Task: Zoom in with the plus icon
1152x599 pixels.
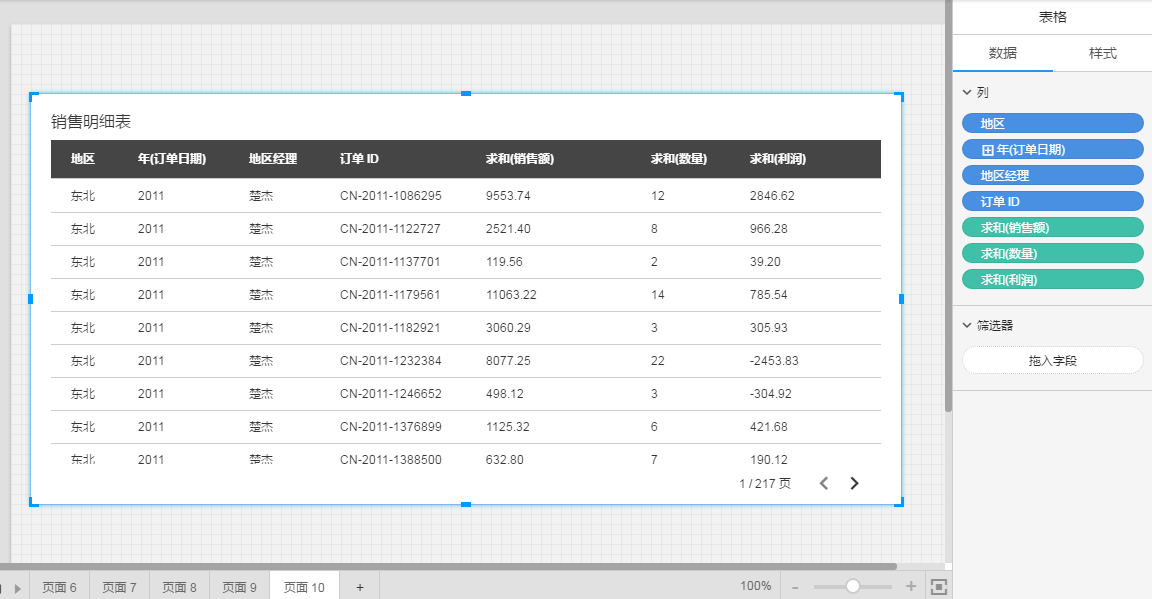Action: (911, 587)
